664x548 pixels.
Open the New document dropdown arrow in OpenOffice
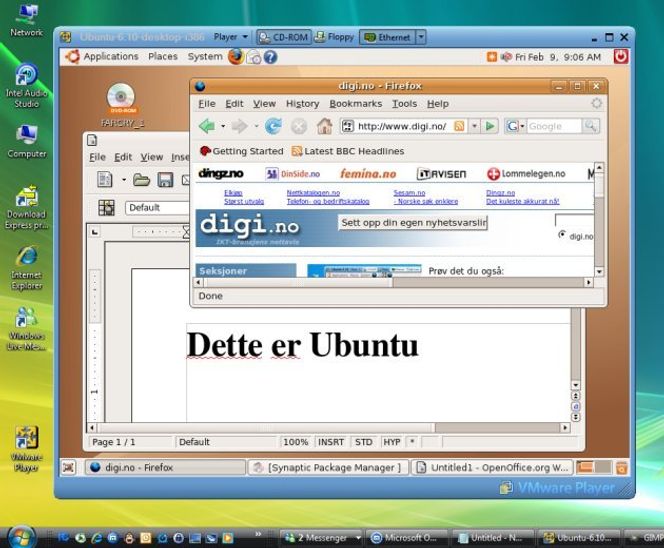point(124,180)
